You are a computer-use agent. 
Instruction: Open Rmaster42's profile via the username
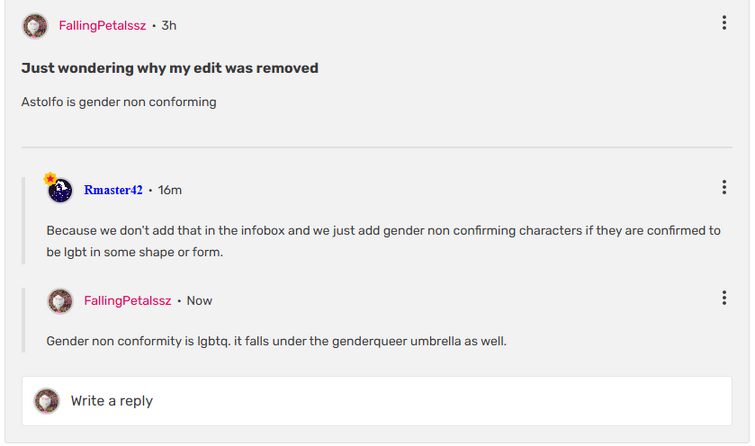[x=113, y=190]
